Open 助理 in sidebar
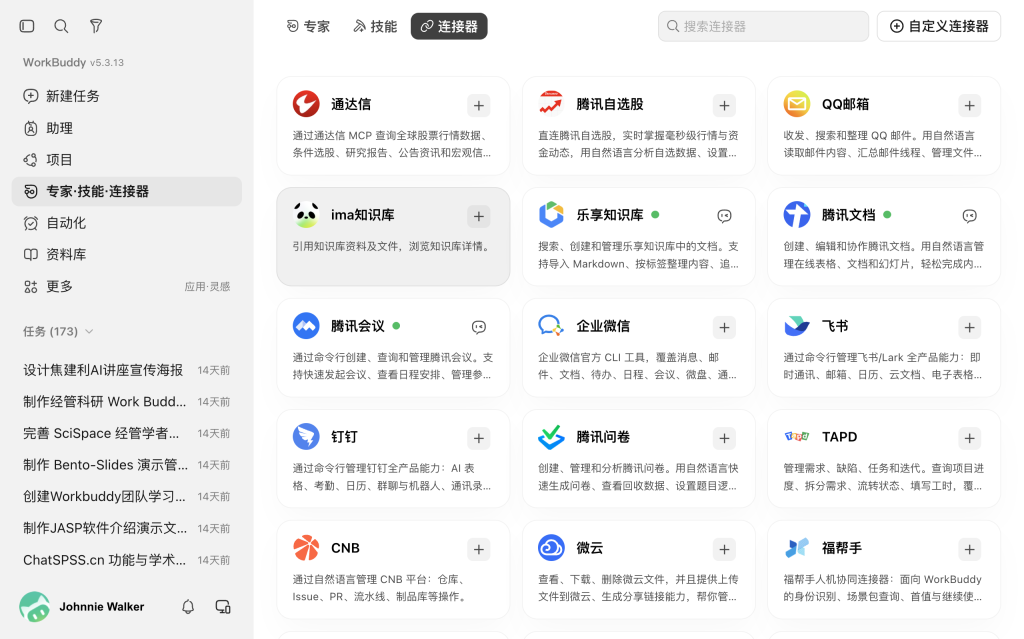Viewport: 1024px width, 639px height. point(127,128)
